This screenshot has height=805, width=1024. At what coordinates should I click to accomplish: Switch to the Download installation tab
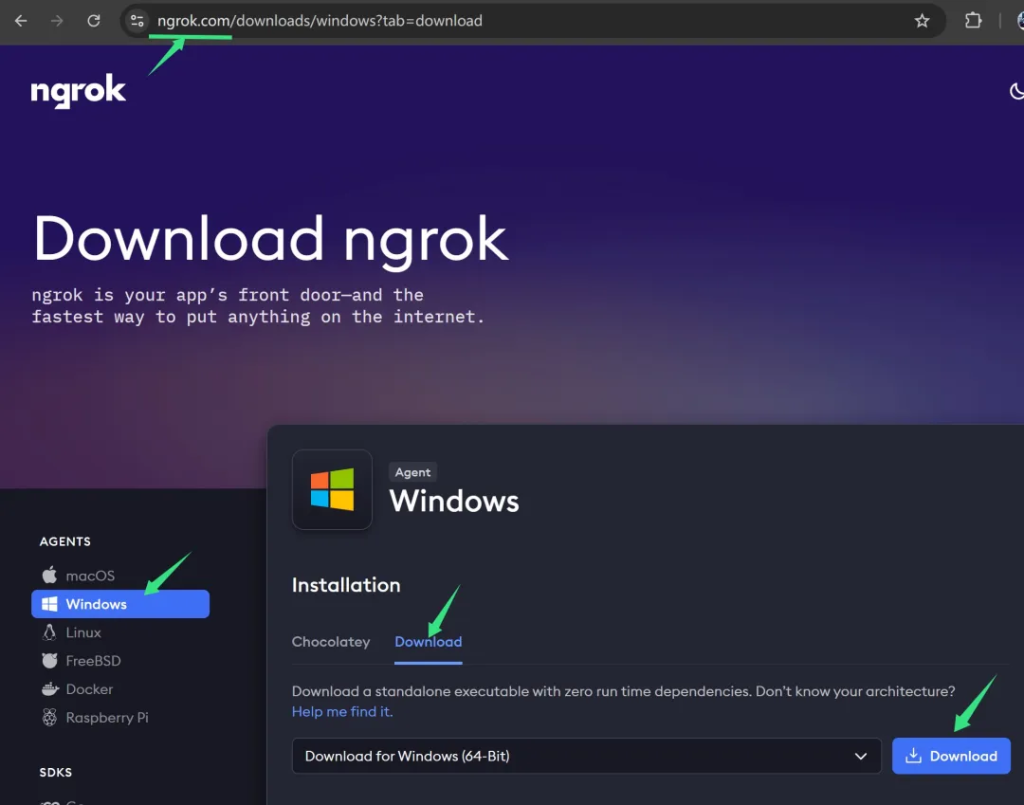coord(428,642)
